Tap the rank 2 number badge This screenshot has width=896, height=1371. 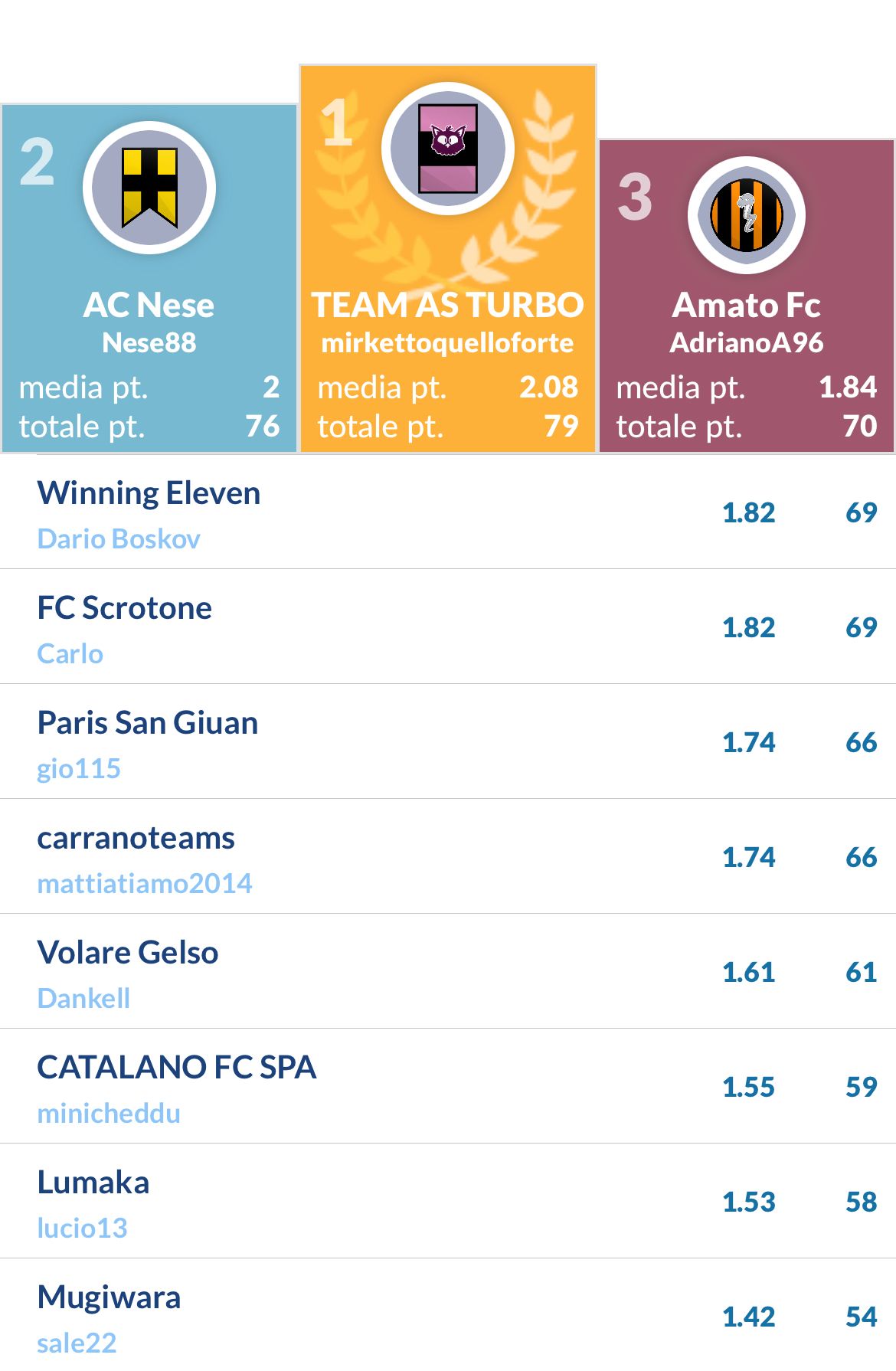pyautogui.click(x=38, y=162)
